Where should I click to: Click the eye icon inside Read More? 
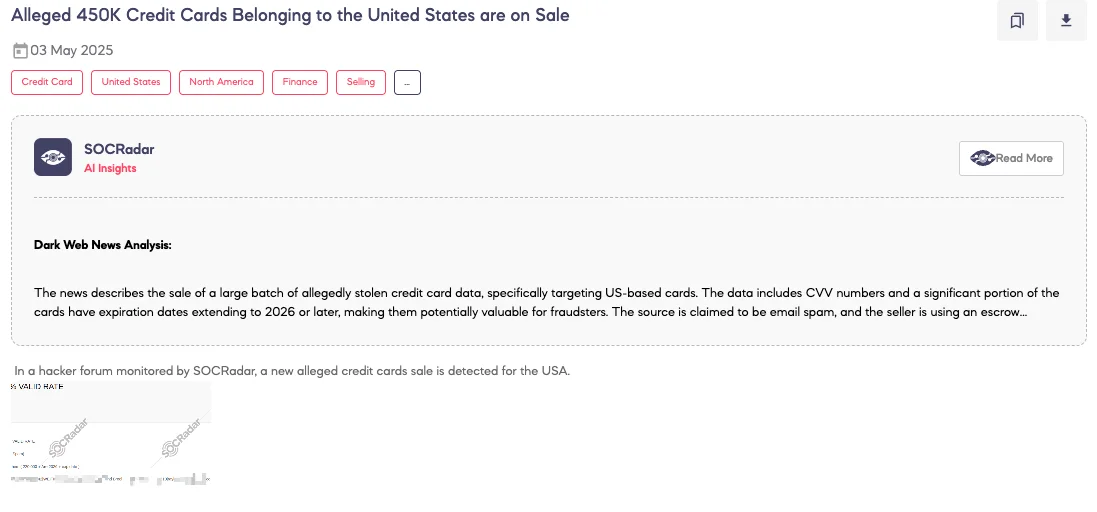pos(982,158)
